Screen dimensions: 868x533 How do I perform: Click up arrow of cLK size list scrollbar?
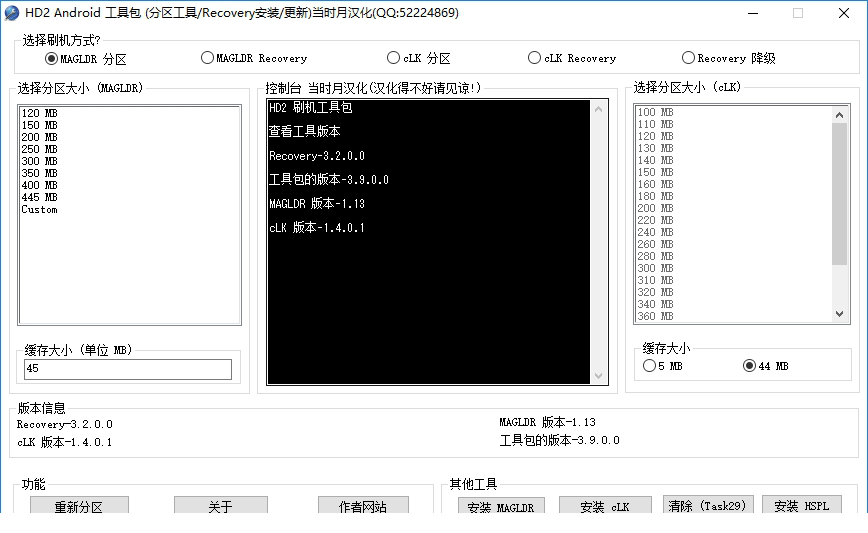click(839, 115)
